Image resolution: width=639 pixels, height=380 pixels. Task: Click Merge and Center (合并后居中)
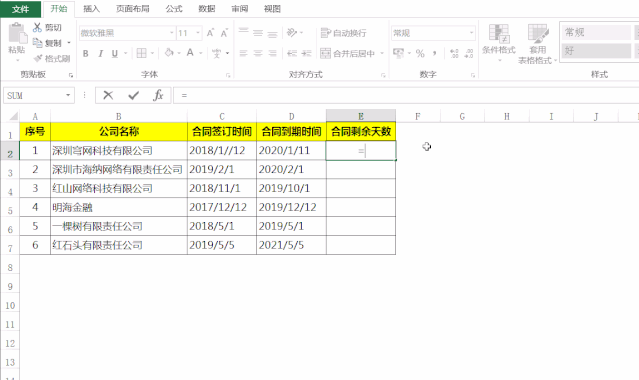click(348, 53)
